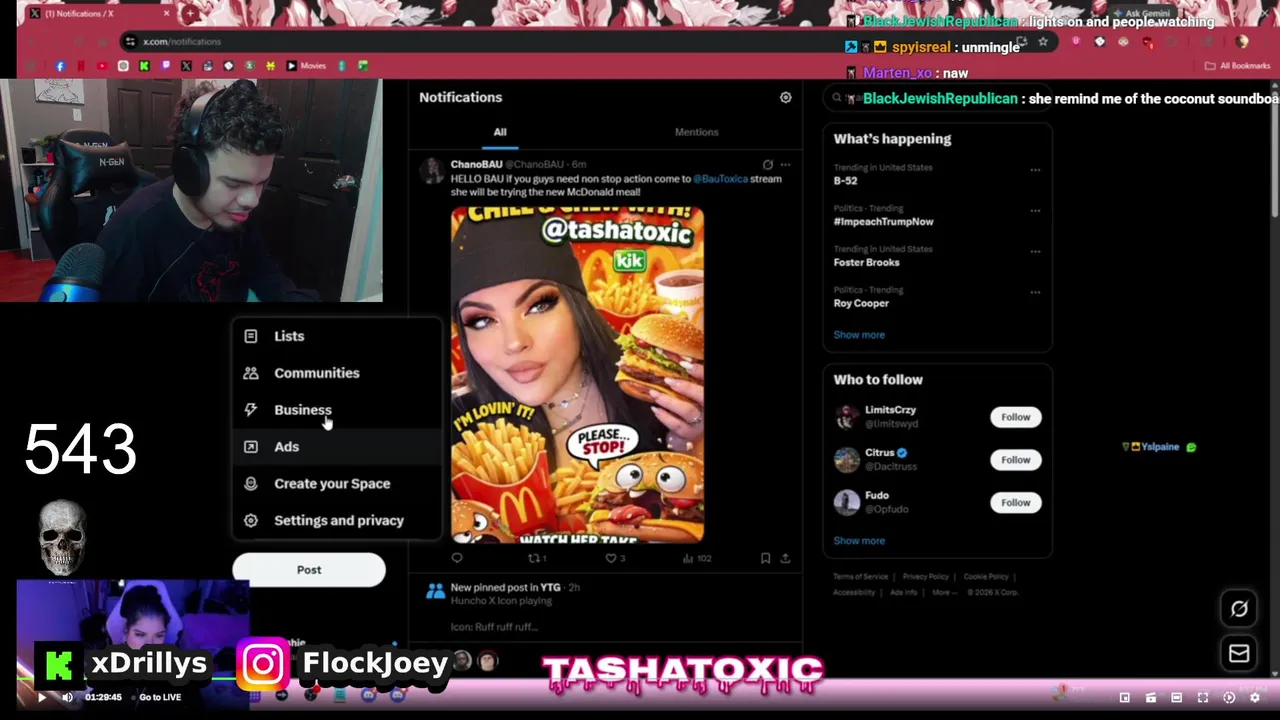The image size is (1280, 720).
Task: Mute the video player volume
Action: [67, 697]
